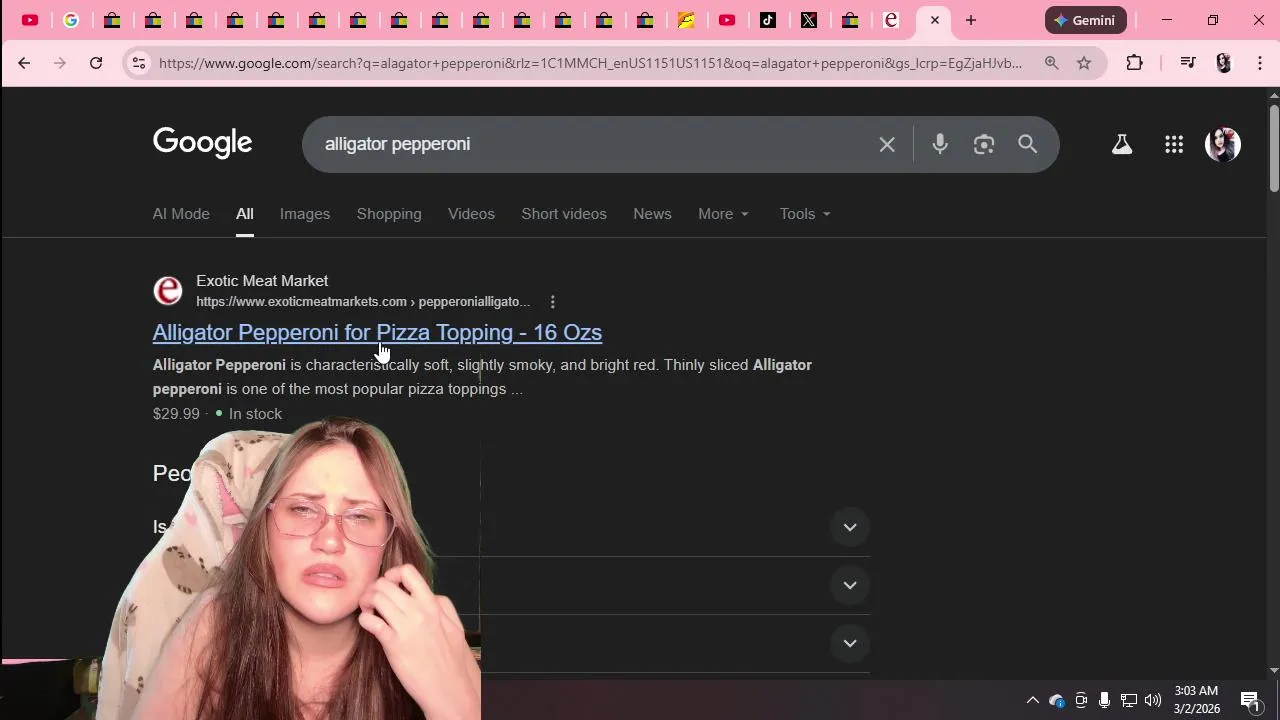Open network status tray icon
The height and width of the screenshot is (720, 1280).
pos(1128,700)
